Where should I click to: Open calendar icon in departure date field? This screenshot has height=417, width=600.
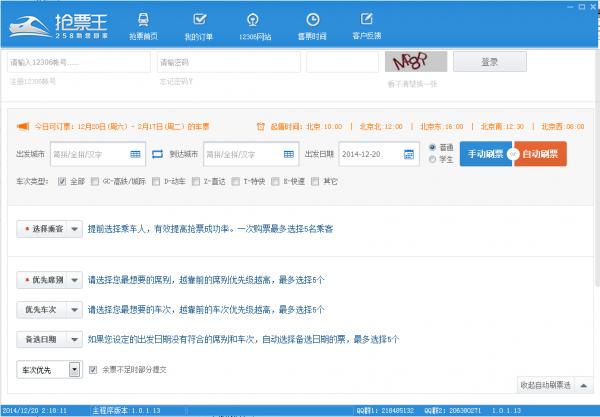407,155
